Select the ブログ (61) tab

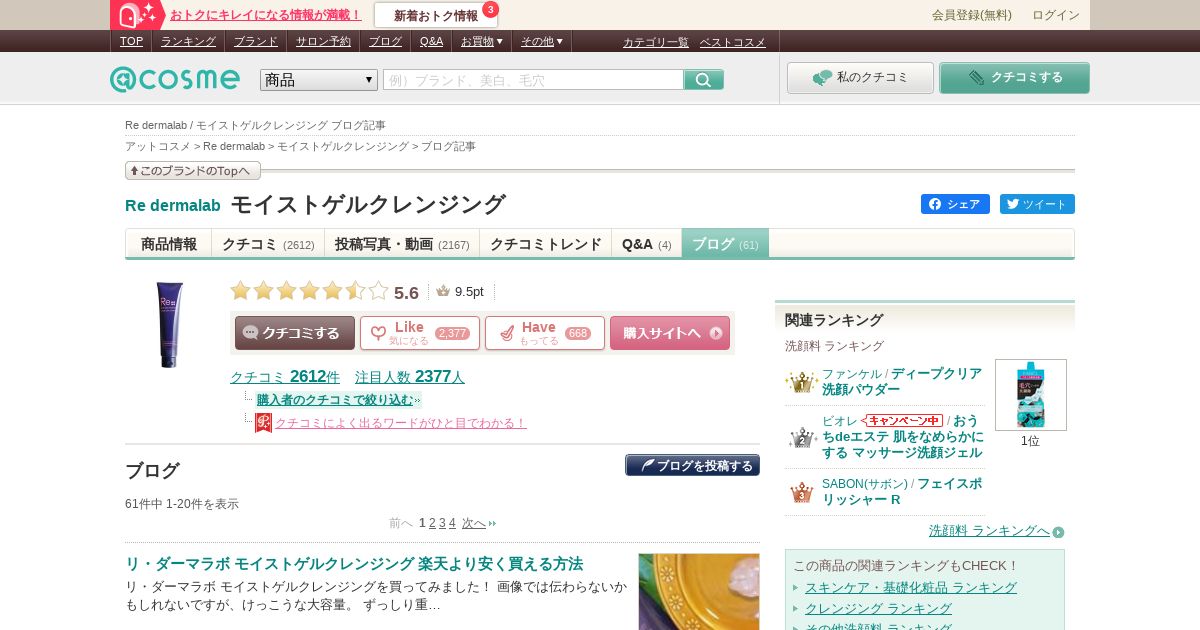tap(725, 244)
